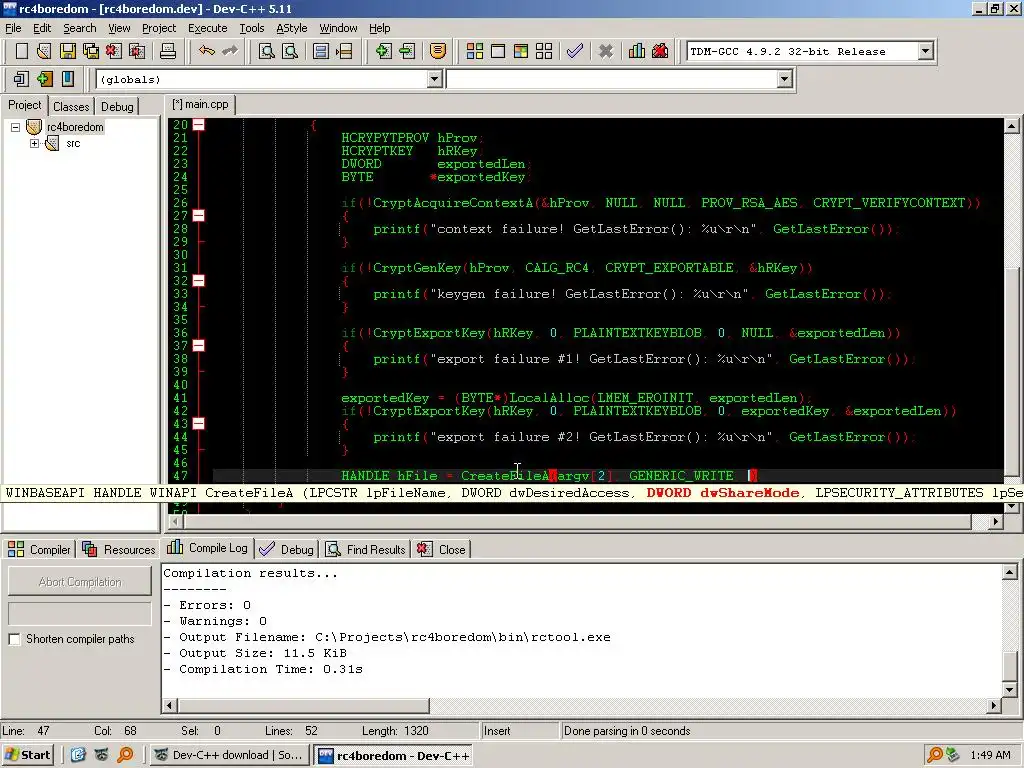This screenshot has width=1024, height=768.
Task: Collapse the code fold at line 20
Action: tap(199, 124)
